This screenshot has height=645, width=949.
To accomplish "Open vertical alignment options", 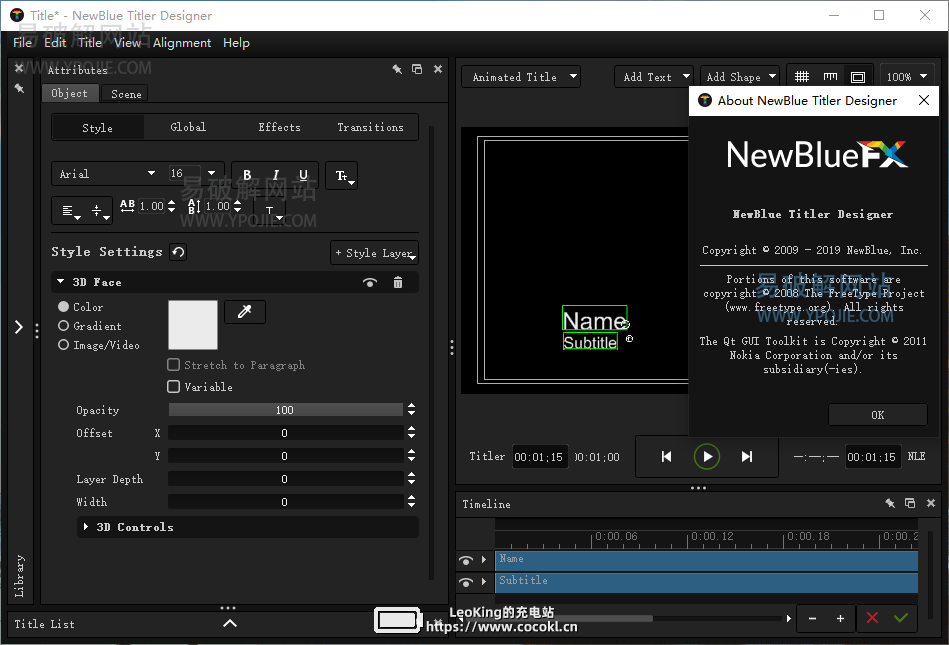I will (99, 211).
